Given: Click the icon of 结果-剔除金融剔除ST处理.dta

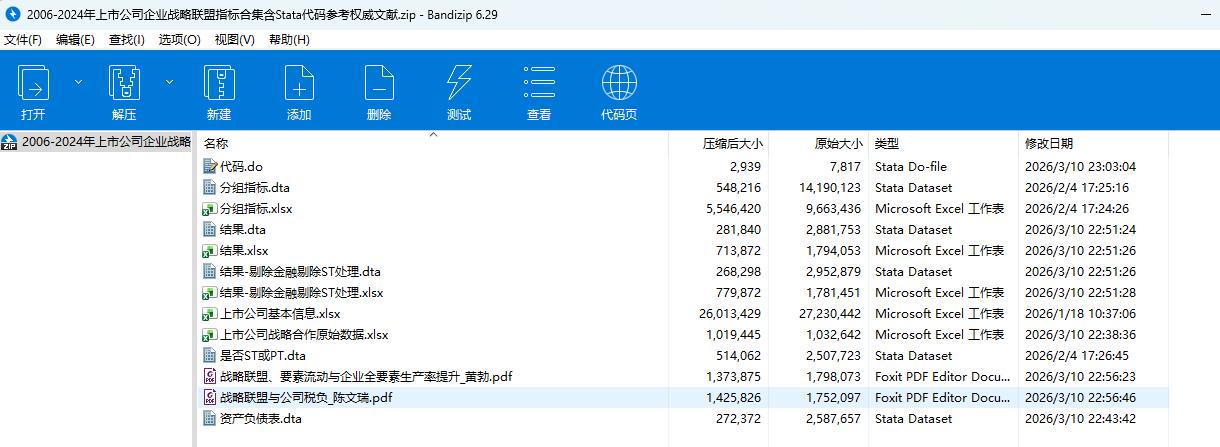Looking at the screenshot, I should click(210, 272).
